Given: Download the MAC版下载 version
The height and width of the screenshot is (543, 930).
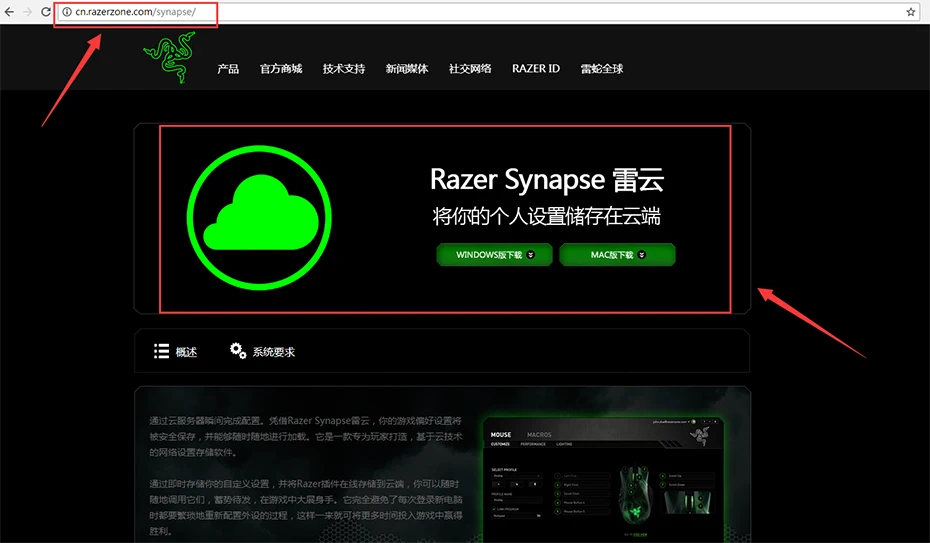Looking at the screenshot, I should click(x=617, y=255).
